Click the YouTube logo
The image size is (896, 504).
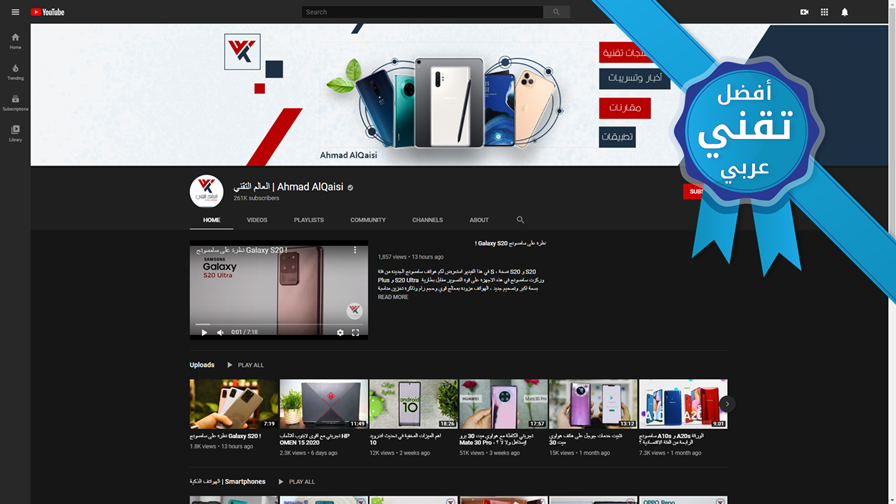(47, 12)
